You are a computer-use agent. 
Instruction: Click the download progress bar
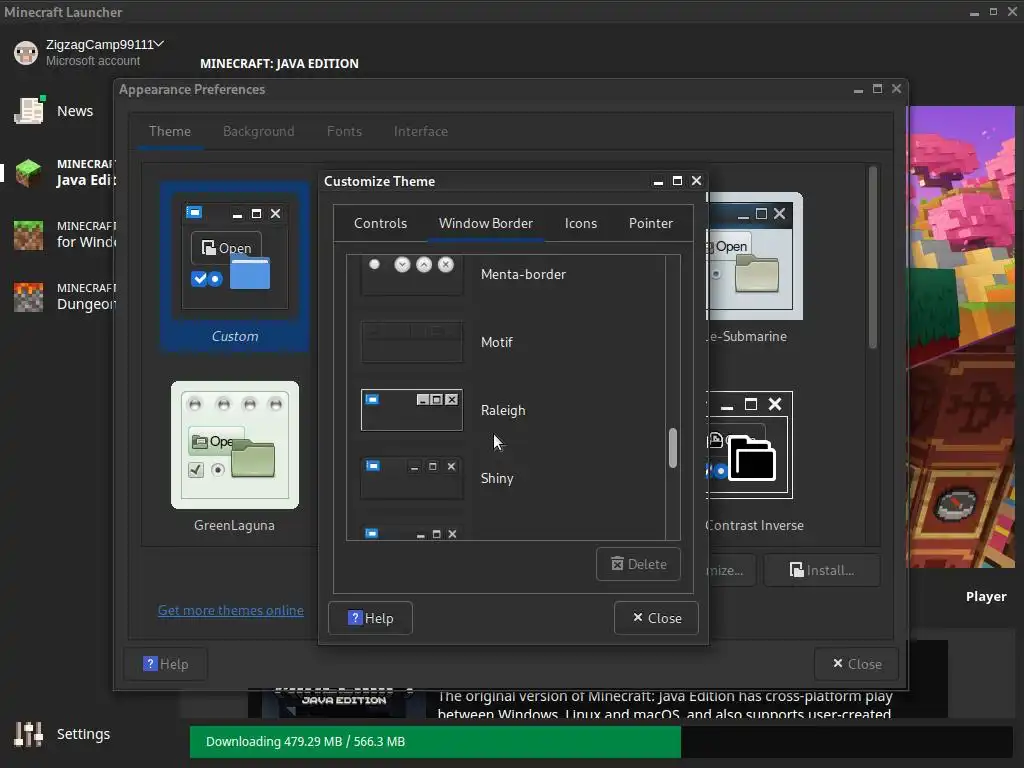pos(601,741)
